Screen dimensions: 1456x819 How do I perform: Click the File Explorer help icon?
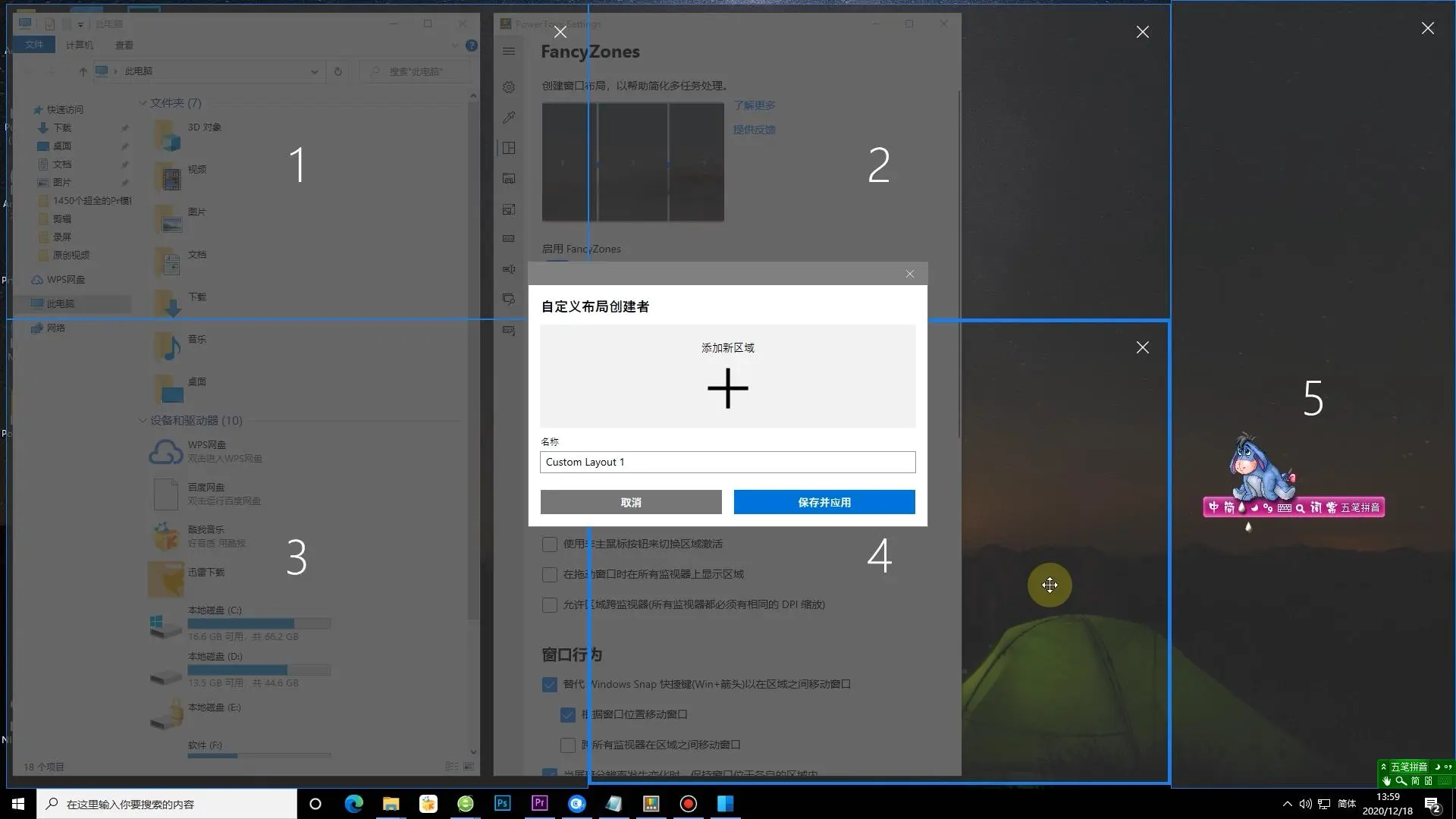coord(472,45)
